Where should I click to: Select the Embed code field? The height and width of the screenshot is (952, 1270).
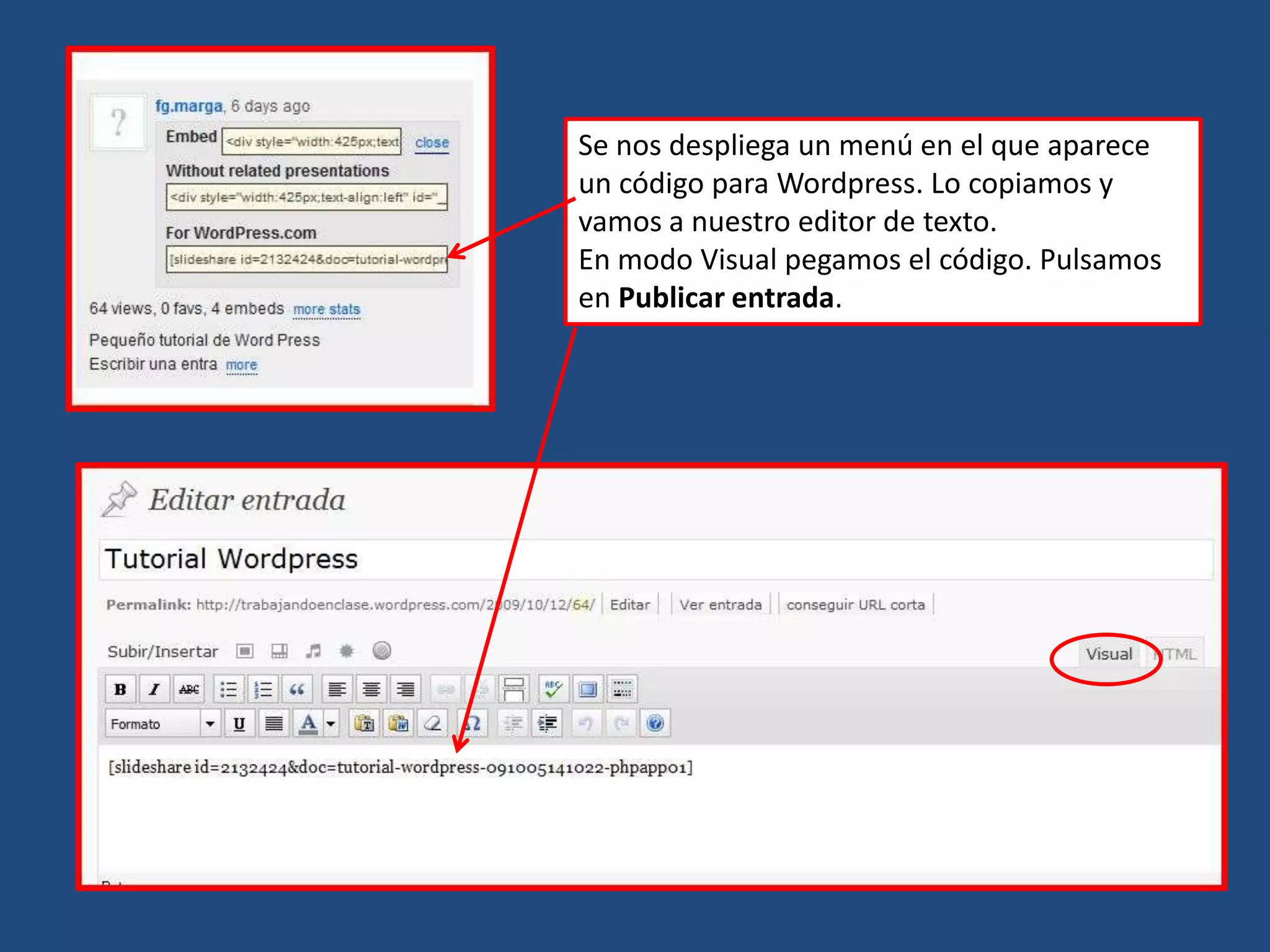point(312,142)
